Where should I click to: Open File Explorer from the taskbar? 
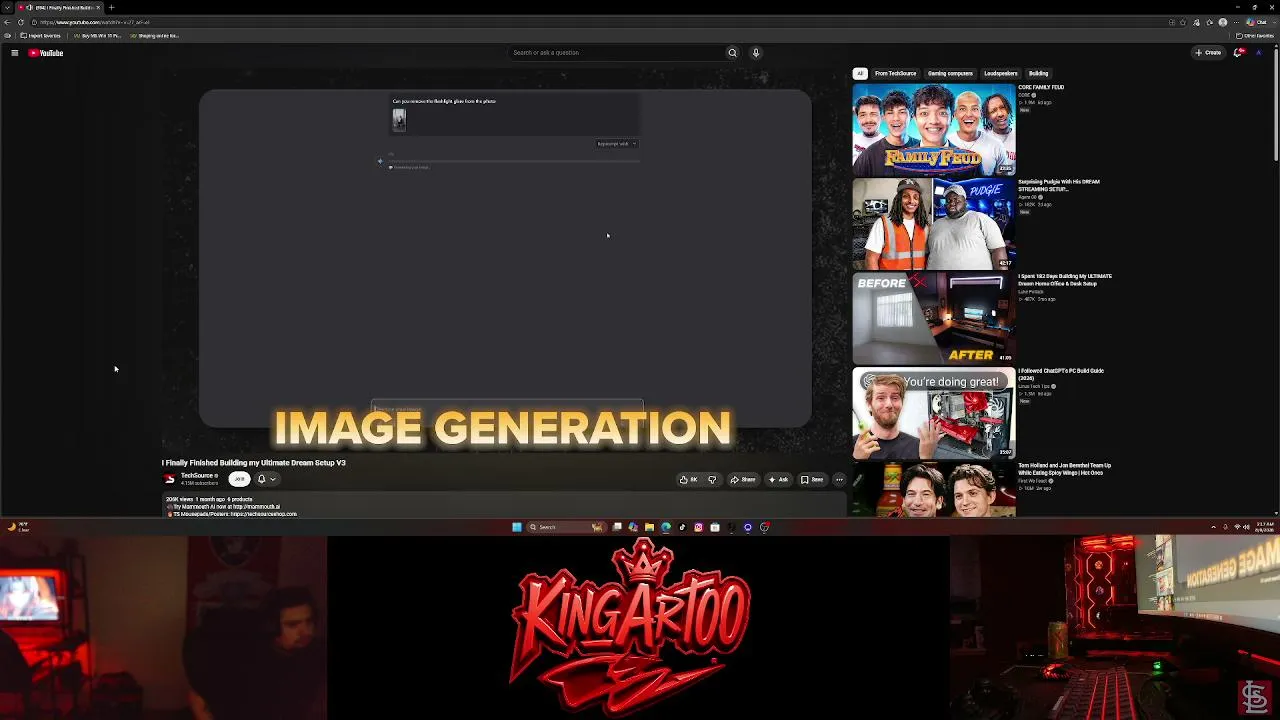(649, 527)
